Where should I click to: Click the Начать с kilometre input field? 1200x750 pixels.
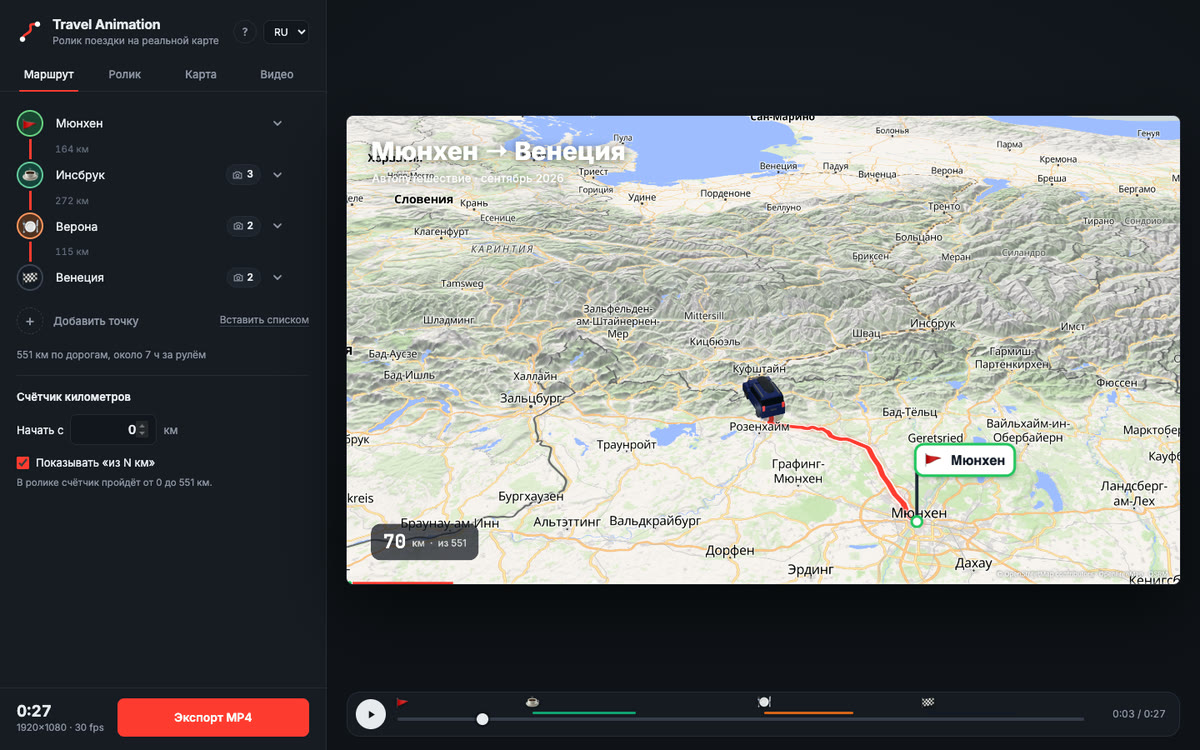pos(113,430)
